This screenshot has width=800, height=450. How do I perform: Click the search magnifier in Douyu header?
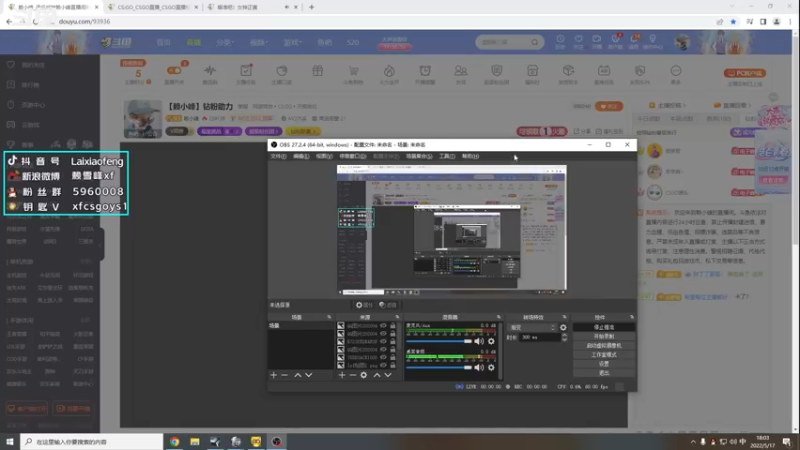click(534, 42)
